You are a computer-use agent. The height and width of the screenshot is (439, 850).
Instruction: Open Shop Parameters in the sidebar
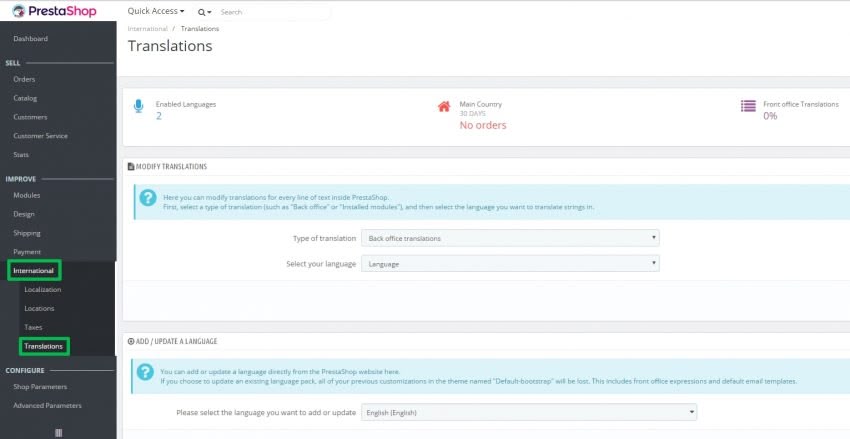click(40, 387)
